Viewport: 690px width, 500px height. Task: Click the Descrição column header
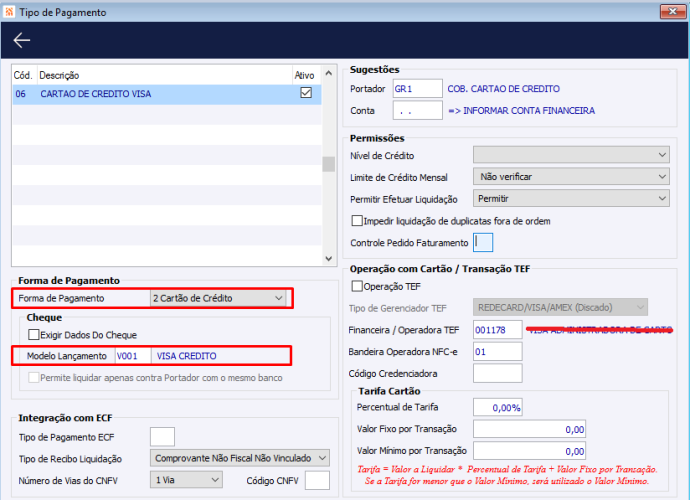[x=165, y=75]
